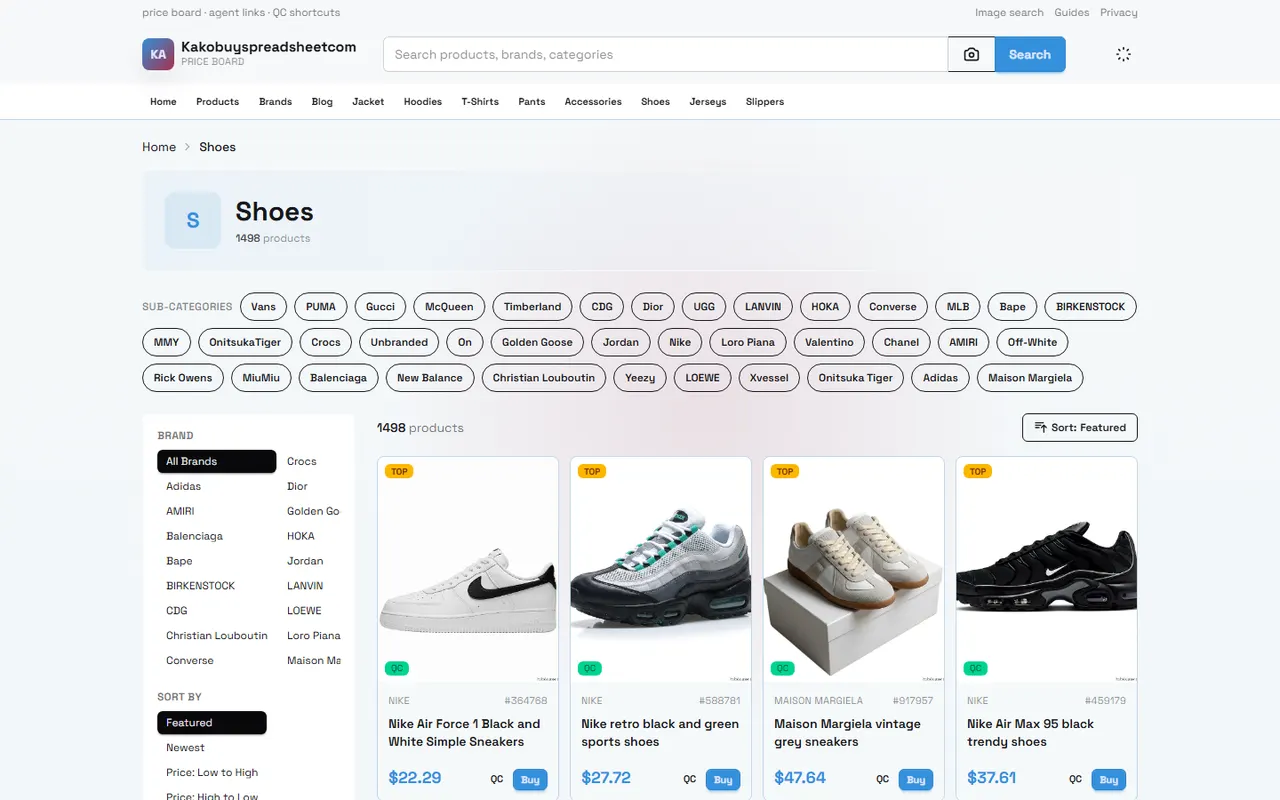Click the breadcrumb chevron separator

187,147
